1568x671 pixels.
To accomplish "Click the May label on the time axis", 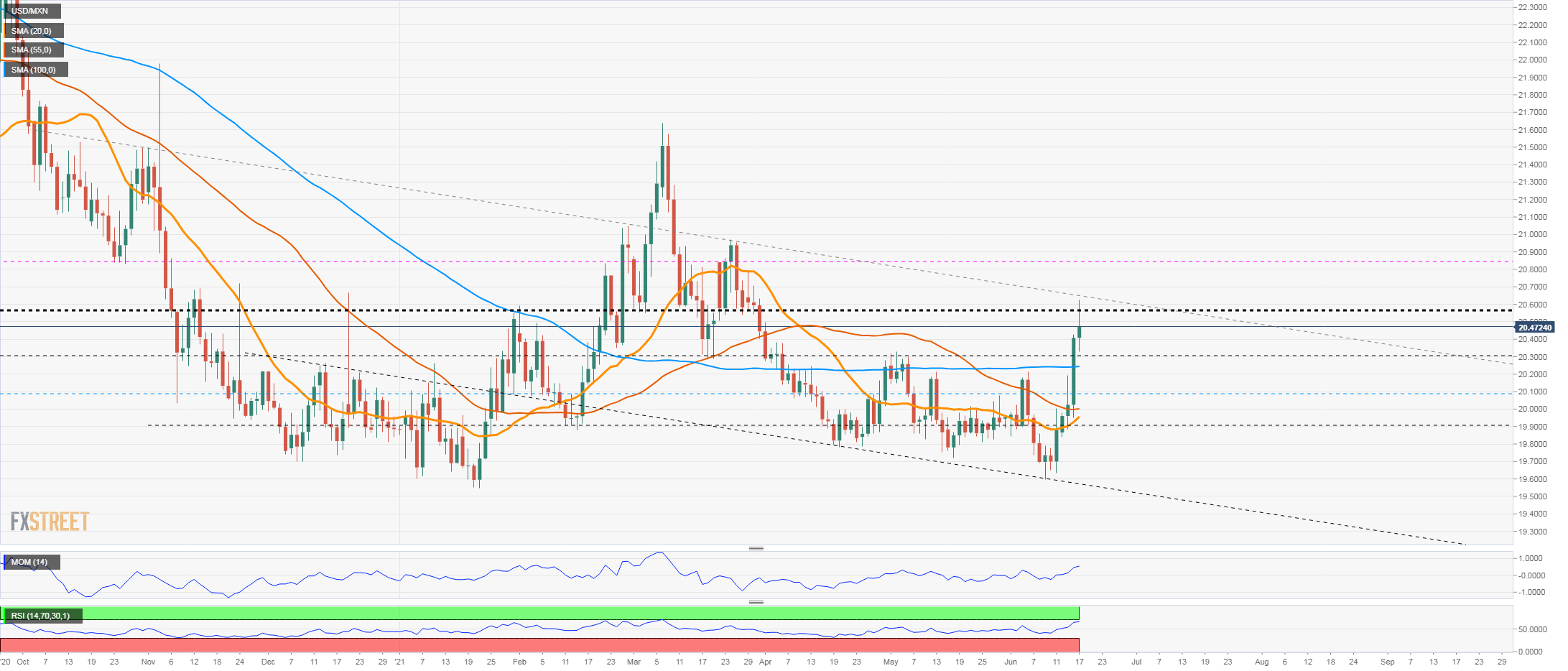I will click(x=891, y=662).
